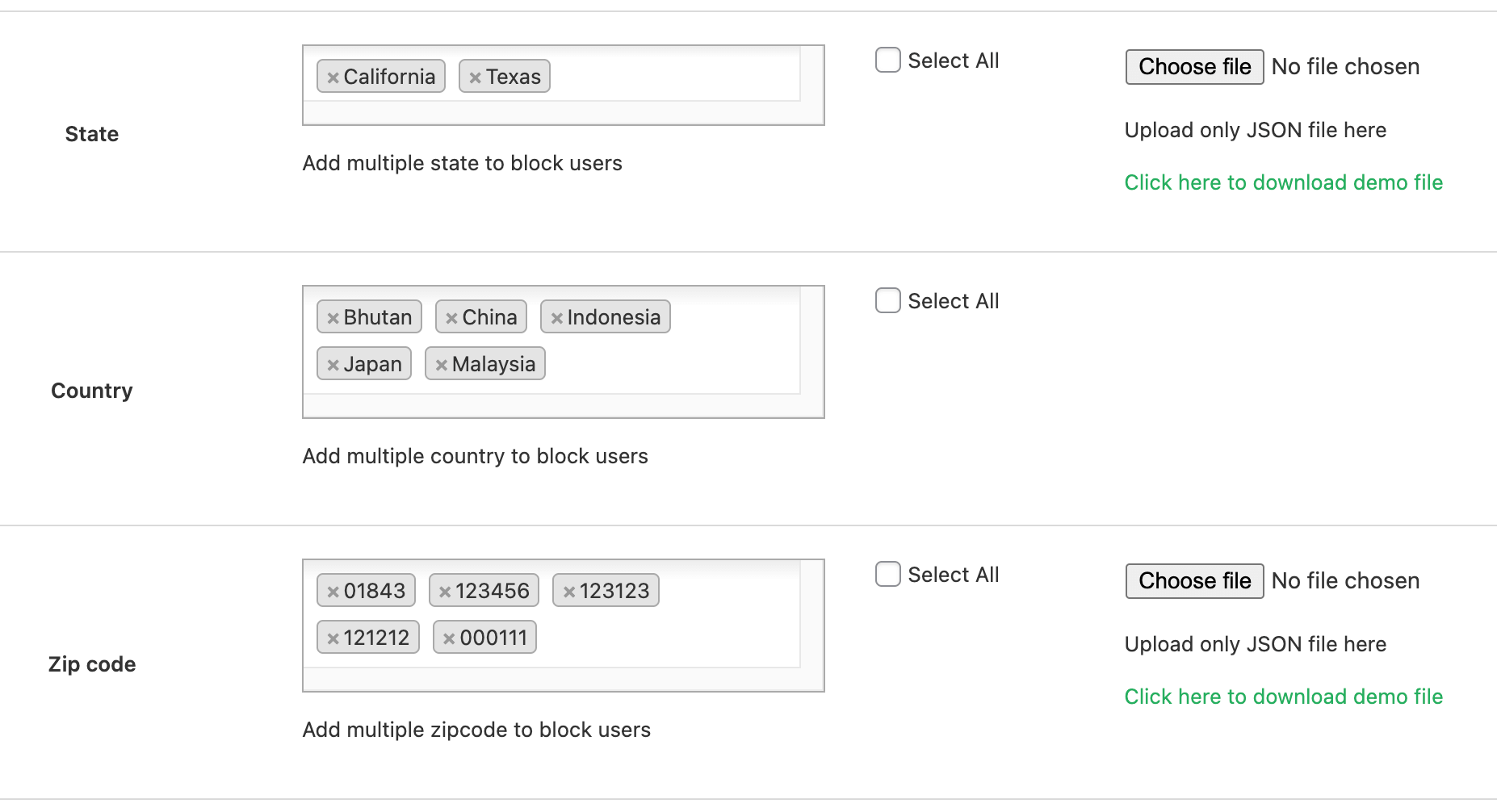Choose a JSON file for State
1497x812 pixels.
pyautogui.click(x=1194, y=67)
